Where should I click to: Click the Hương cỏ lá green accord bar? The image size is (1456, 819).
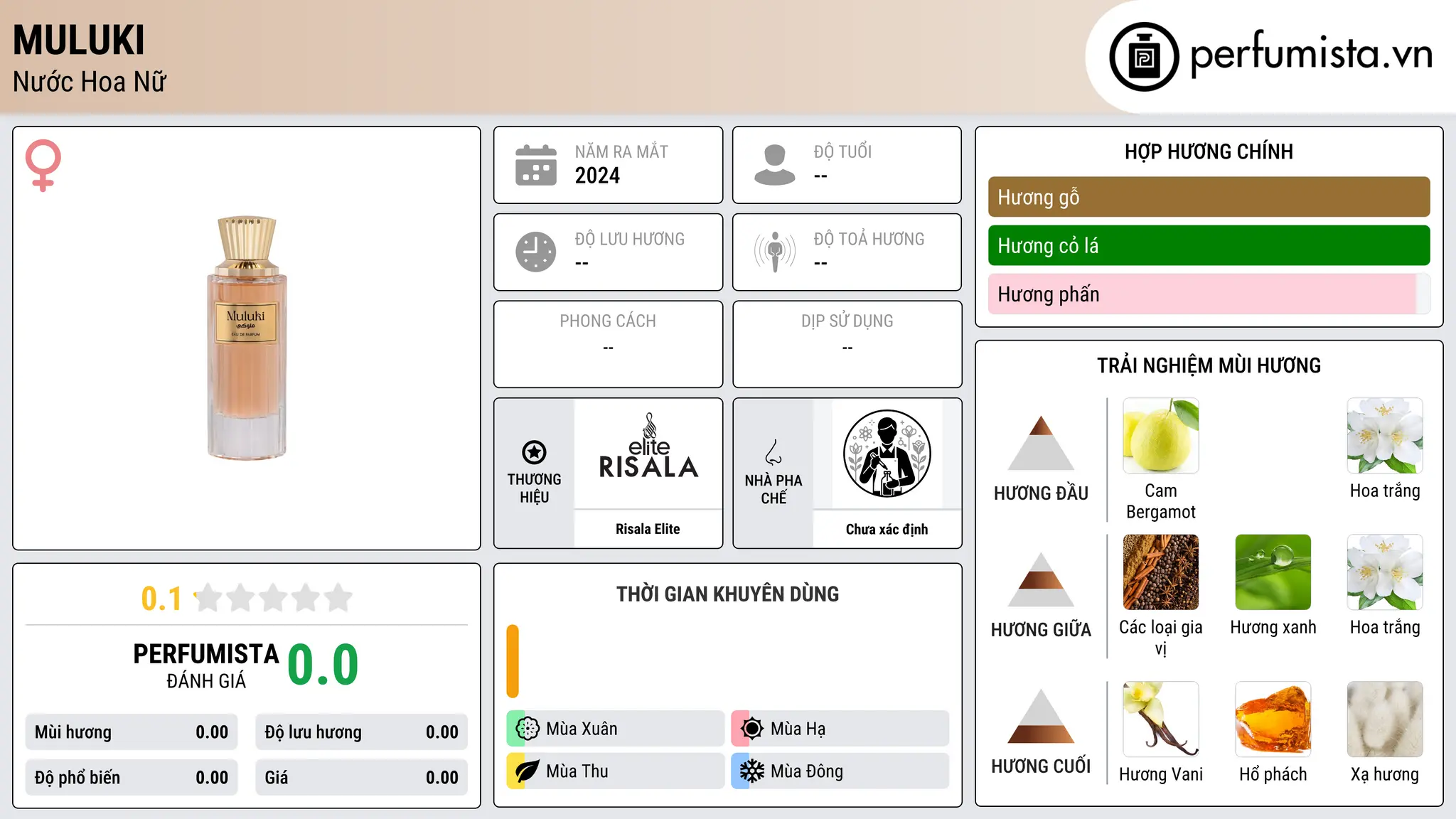point(1209,245)
